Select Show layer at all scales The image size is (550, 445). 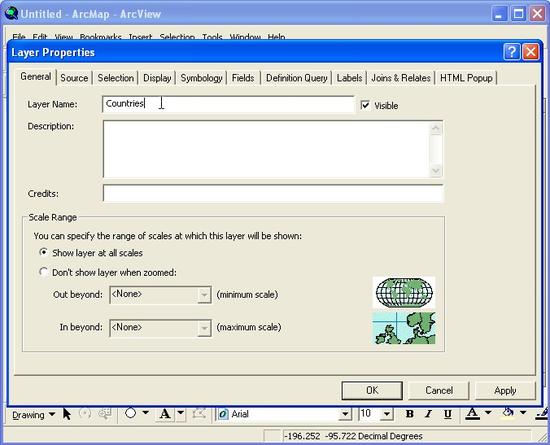(43, 252)
